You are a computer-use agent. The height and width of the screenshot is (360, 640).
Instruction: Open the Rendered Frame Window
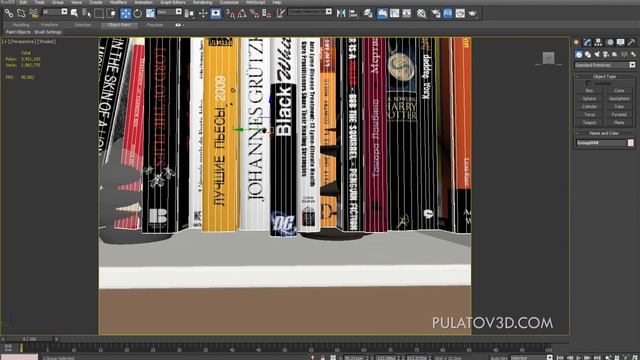tap(448, 13)
